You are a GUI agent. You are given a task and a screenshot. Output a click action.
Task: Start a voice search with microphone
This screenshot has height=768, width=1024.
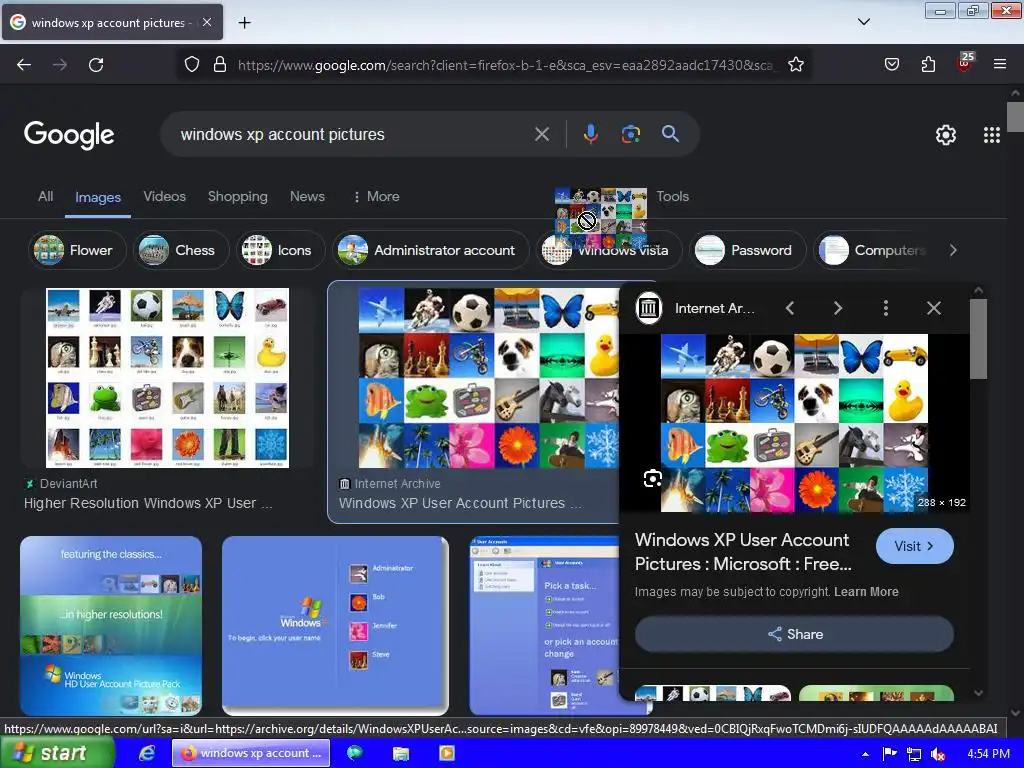[590, 134]
